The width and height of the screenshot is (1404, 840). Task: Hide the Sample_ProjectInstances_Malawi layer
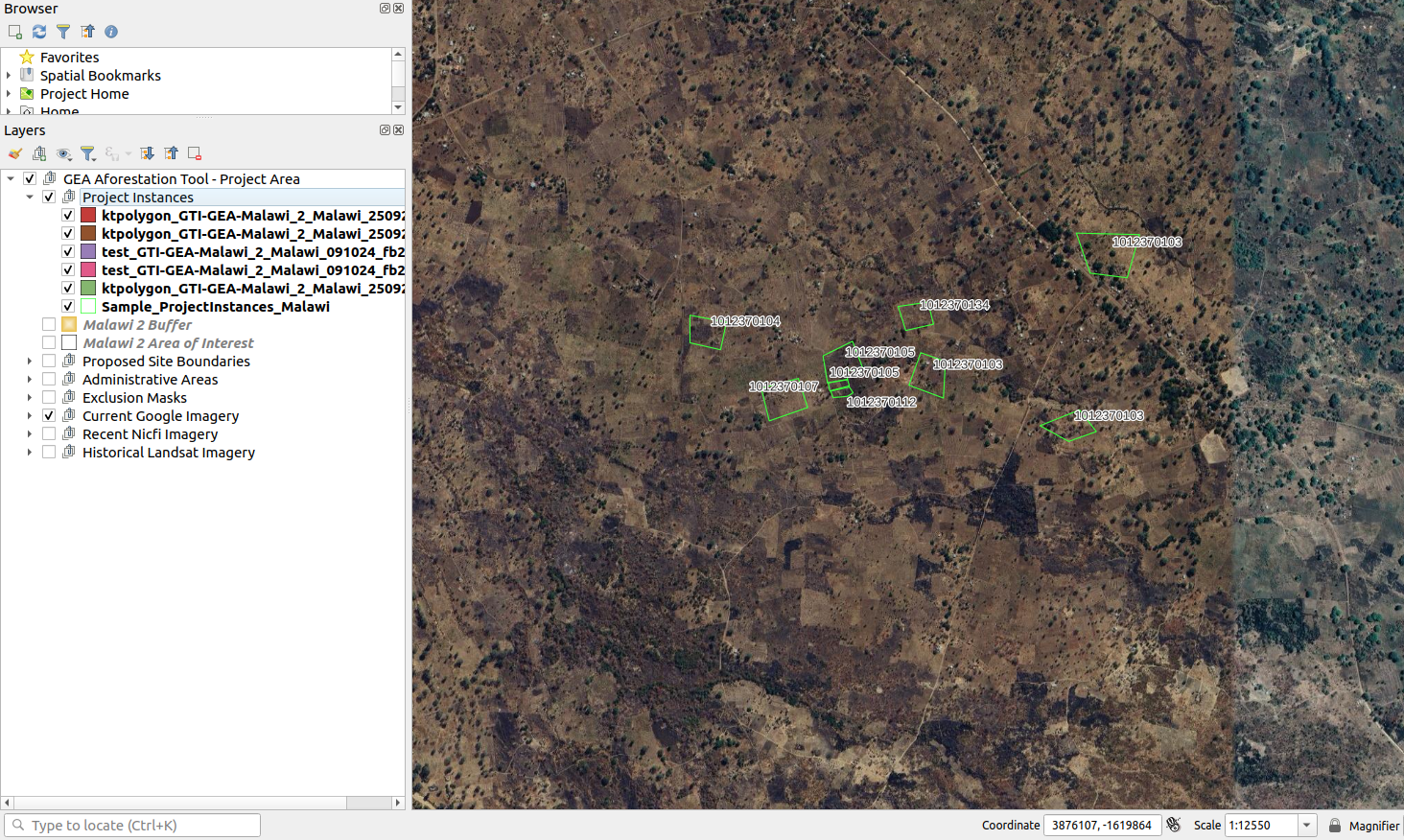[68, 306]
